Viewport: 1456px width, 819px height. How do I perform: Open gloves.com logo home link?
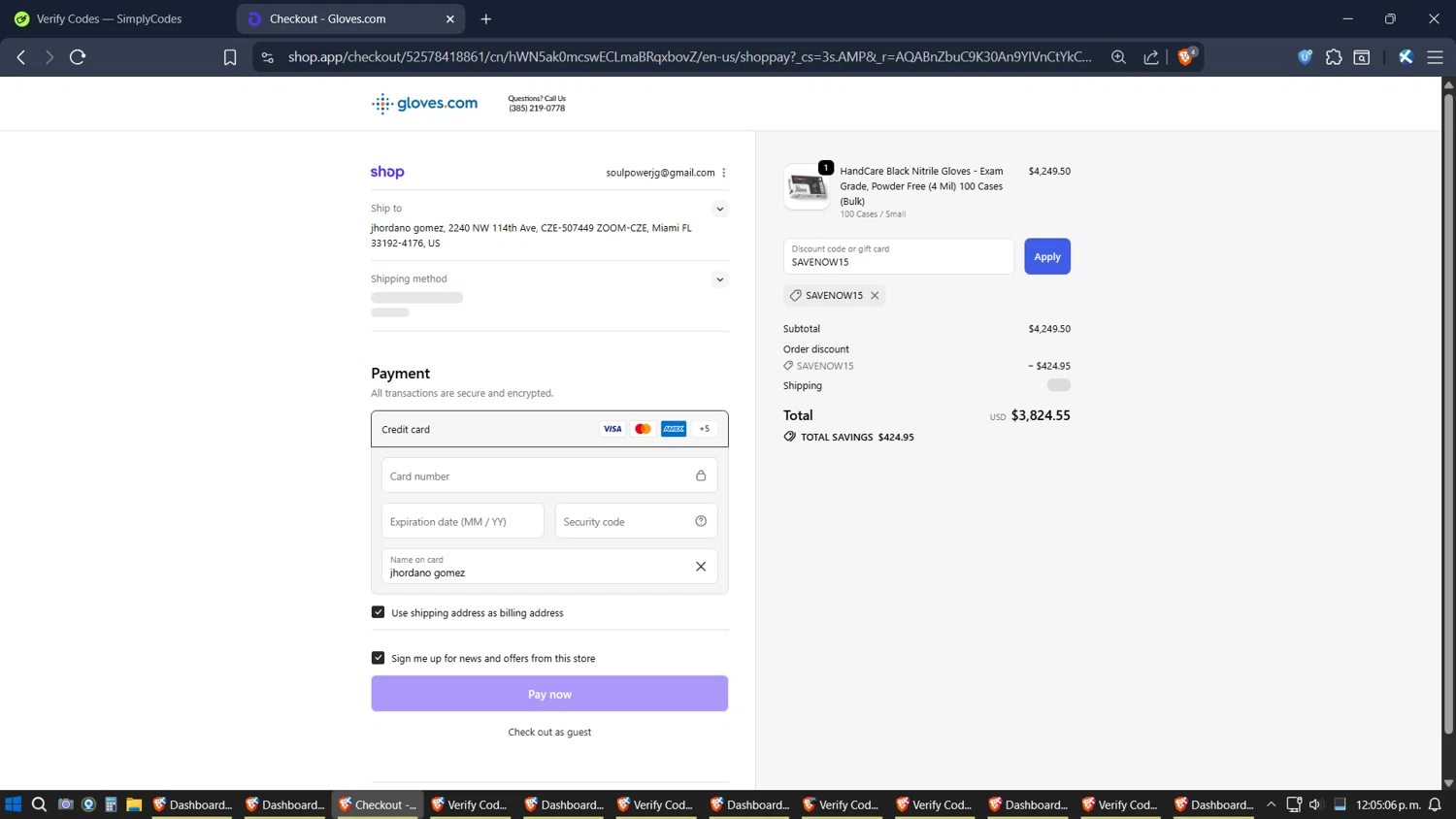pos(424,103)
